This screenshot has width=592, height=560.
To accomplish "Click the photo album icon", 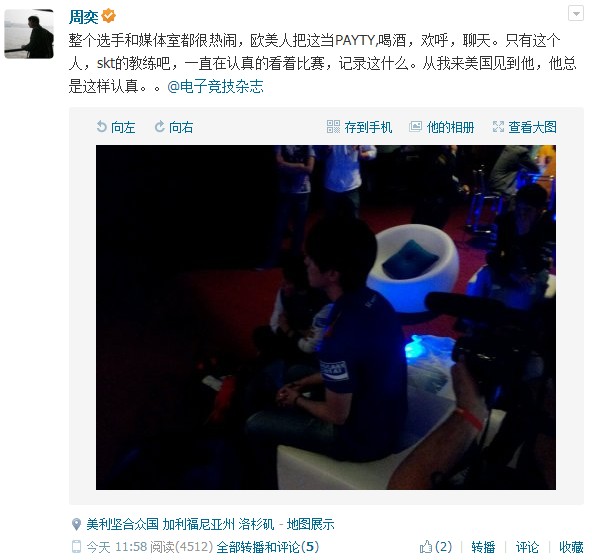I will click(x=415, y=127).
